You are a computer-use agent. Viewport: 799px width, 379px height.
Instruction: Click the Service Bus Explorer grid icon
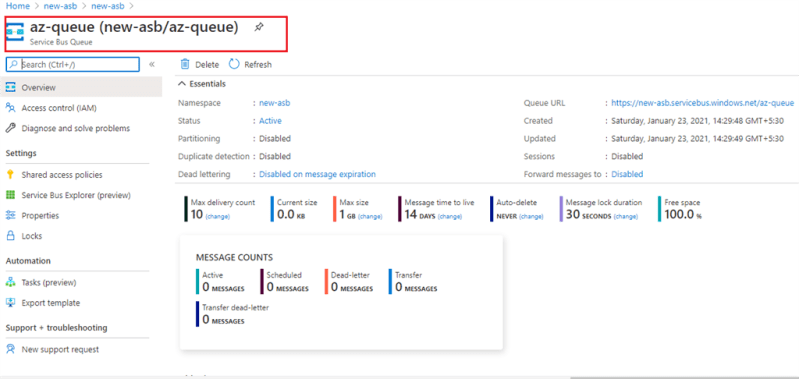pyautogui.click(x=10, y=195)
